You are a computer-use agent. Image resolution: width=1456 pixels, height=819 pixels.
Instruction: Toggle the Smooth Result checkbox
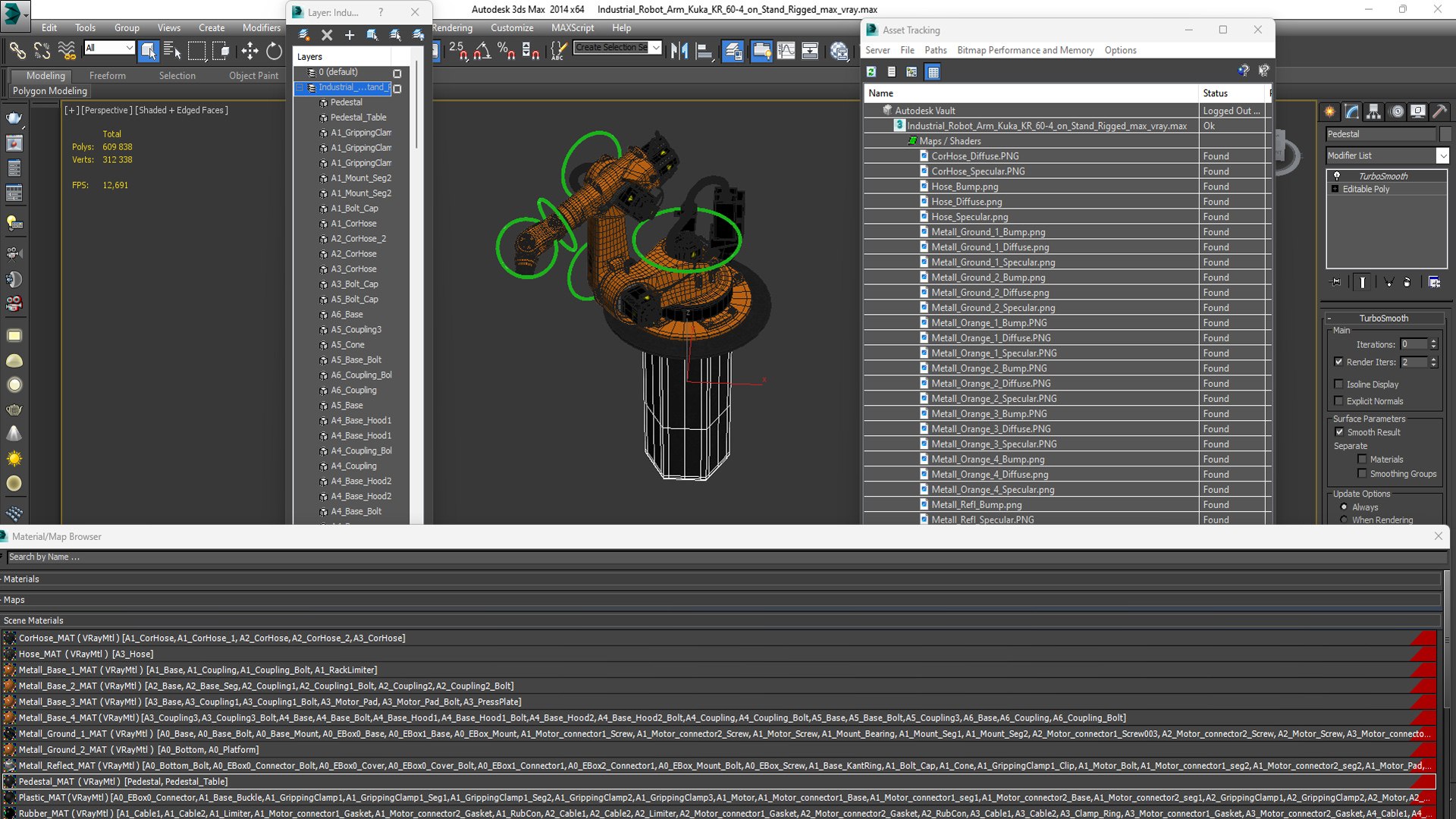1339,431
